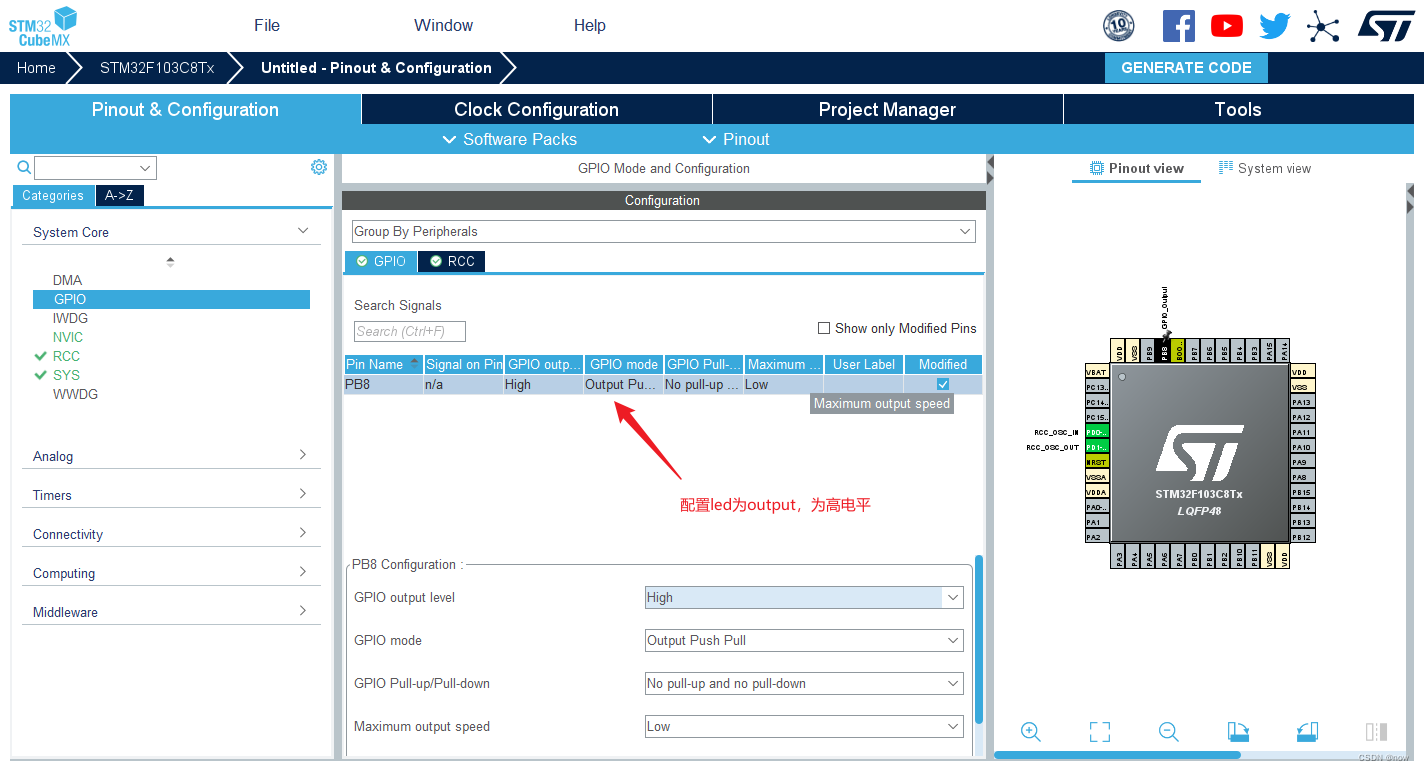This screenshot has width=1424, height=771.
Task: Go to the STM32F103C8Tx breadcrumb
Action: pos(157,68)
